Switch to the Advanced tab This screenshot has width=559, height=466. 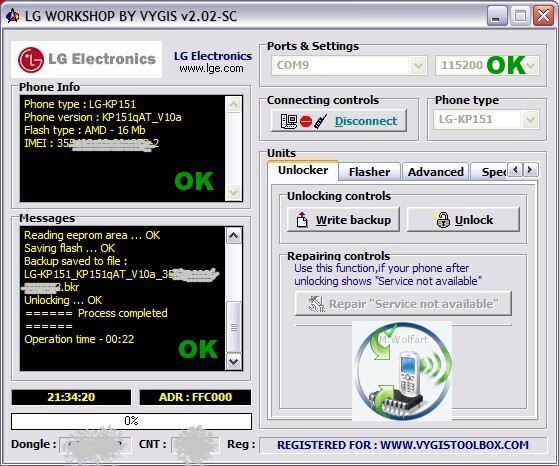[x=436, y=172]
